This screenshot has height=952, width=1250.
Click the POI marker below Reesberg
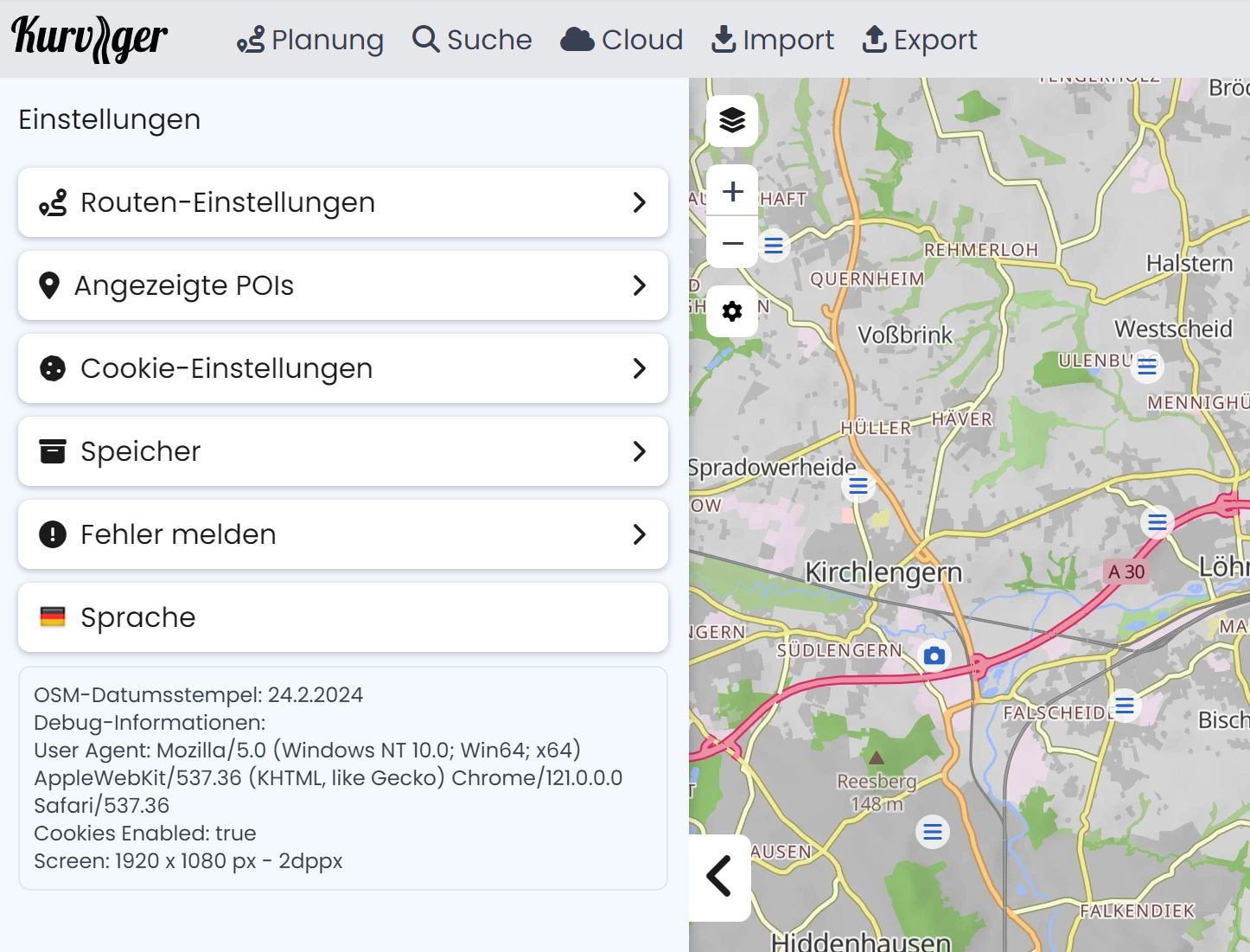933,832
